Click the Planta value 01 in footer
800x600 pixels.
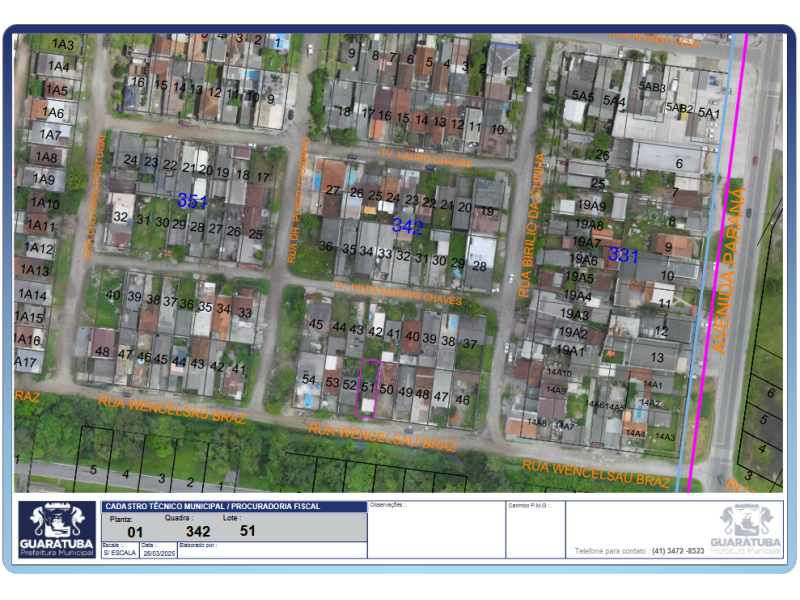135,532
